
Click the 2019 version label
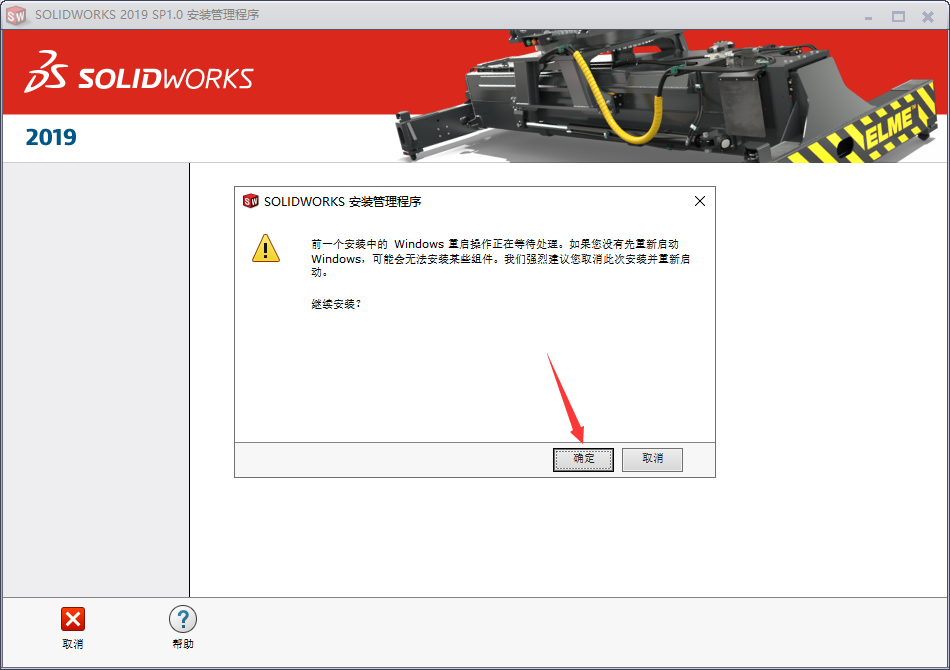coord(51,138)
